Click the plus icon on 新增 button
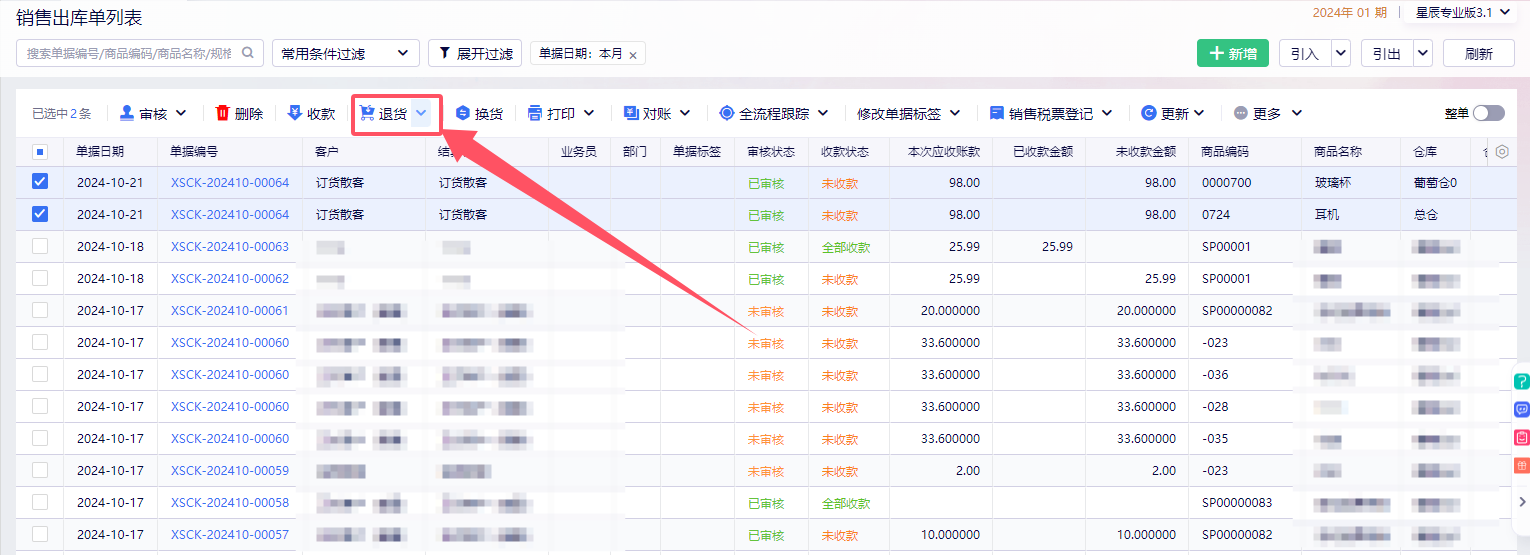Image resolution: width=1530 pixels, height=555 pixels. point(1216,53)
